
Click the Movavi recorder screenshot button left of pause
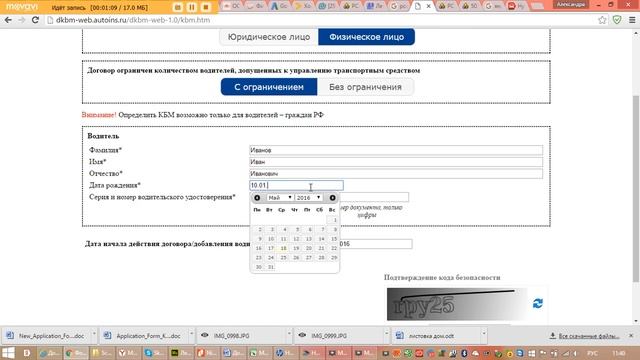(178, 7)
